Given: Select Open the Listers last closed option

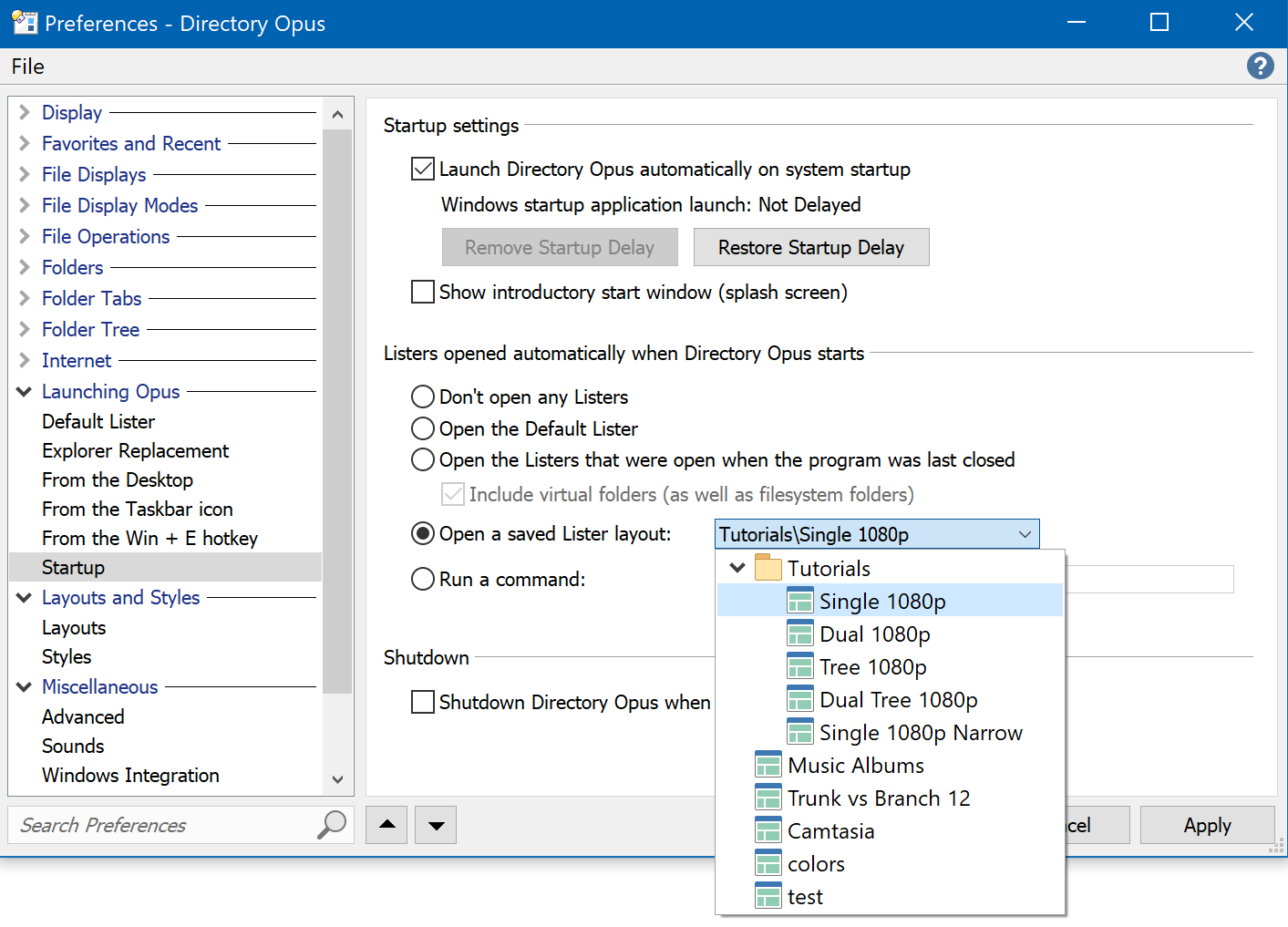Looking at the screenshot, I should (x=422, y=459).
